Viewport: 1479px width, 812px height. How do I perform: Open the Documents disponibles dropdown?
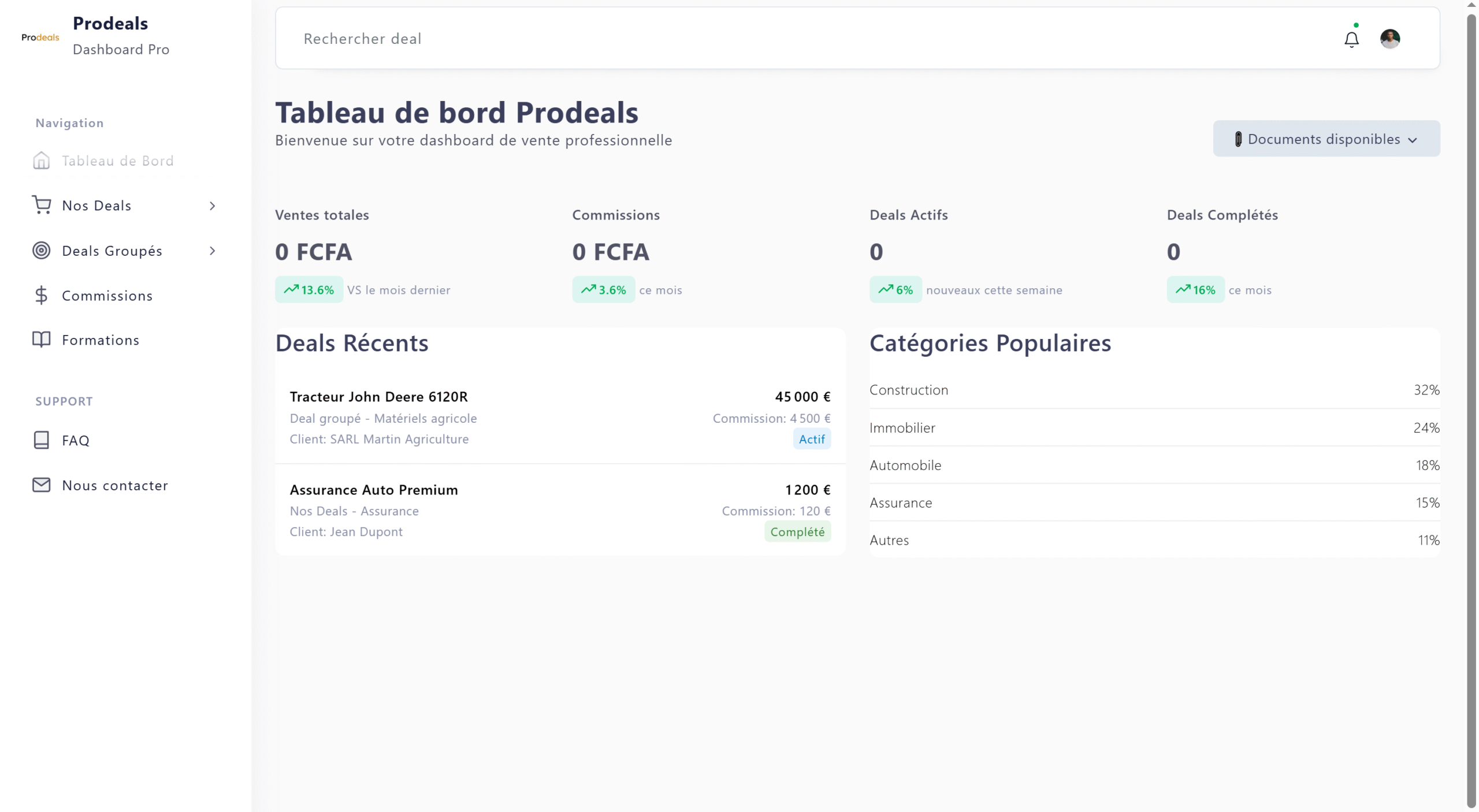coord(1325,139)
